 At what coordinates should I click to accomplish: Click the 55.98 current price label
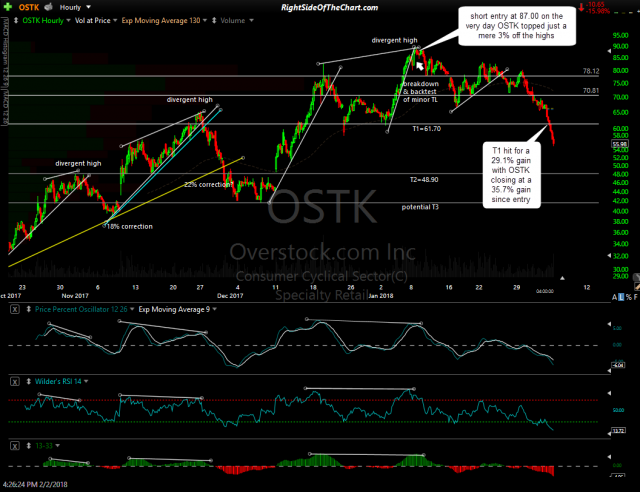click(x=620, y=144)
